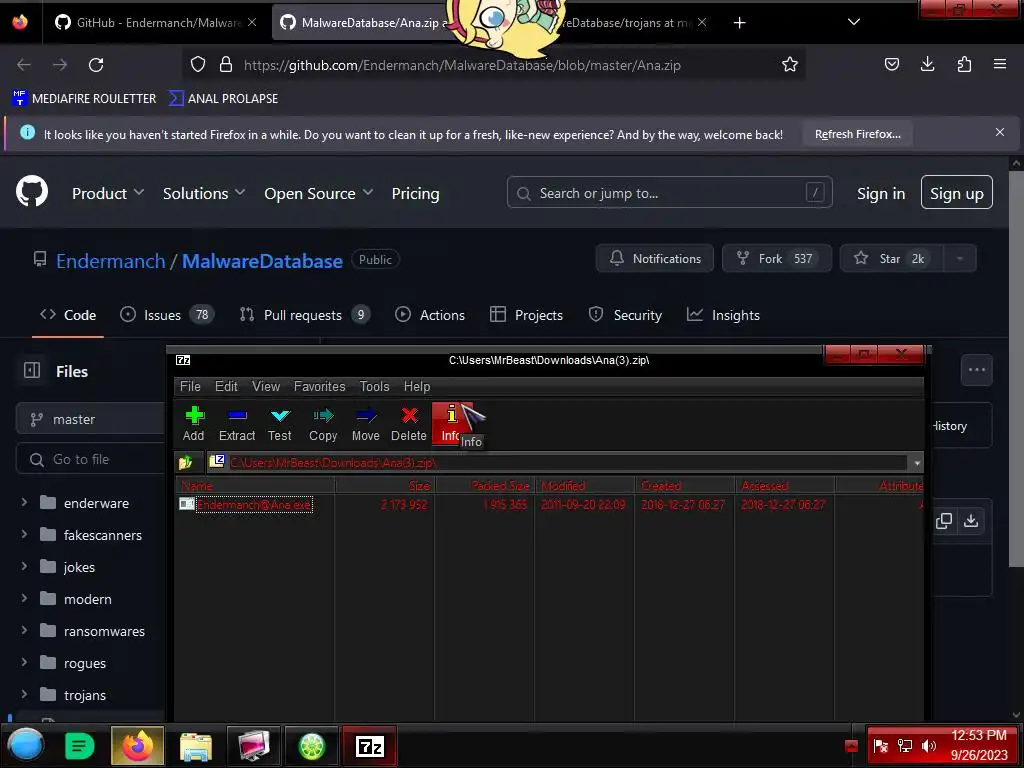1024x768 pixels.
Task: Click the Sign in link
Action: point(881,193)
